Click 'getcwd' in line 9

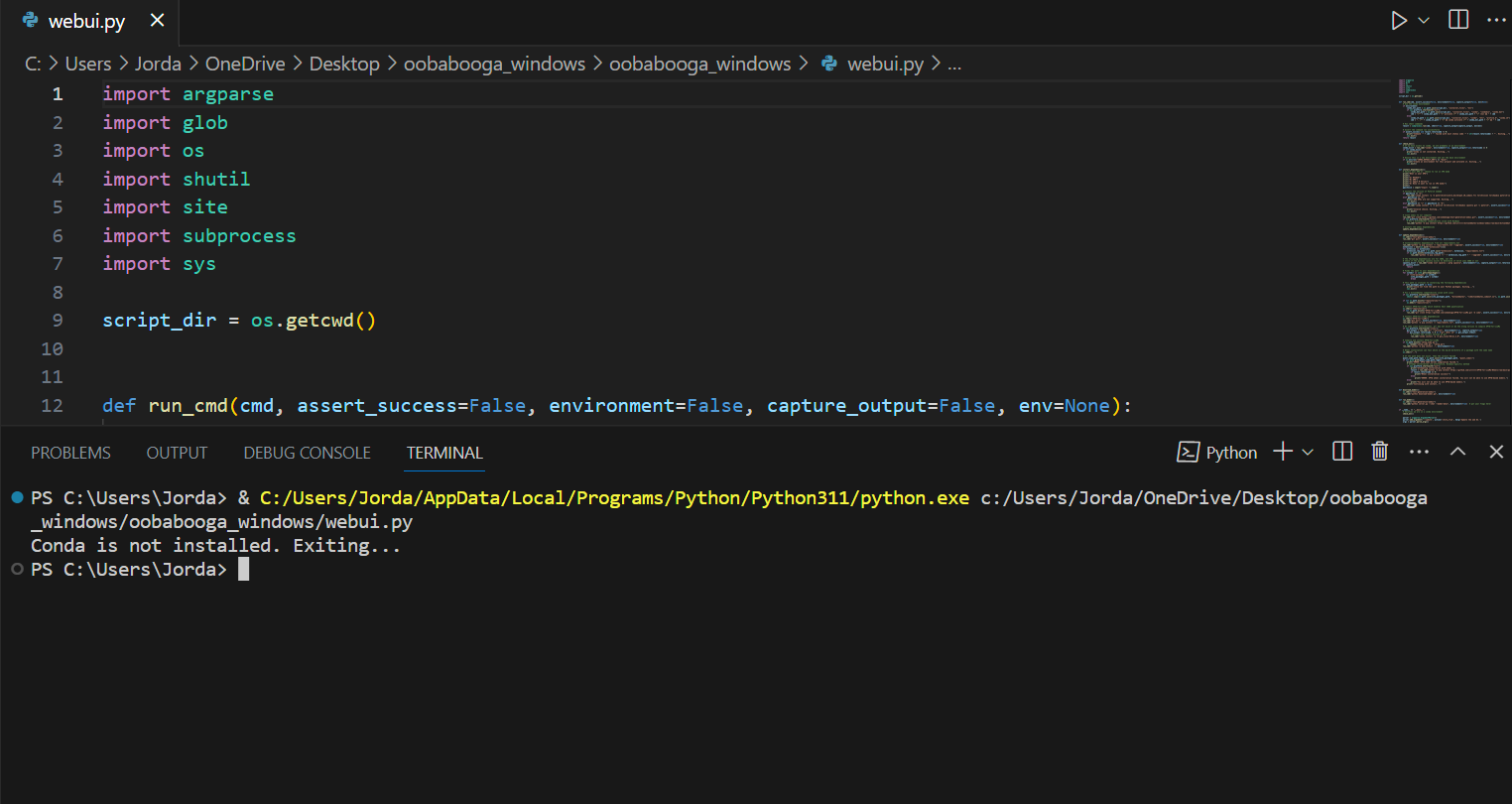[x=319, y=321]
